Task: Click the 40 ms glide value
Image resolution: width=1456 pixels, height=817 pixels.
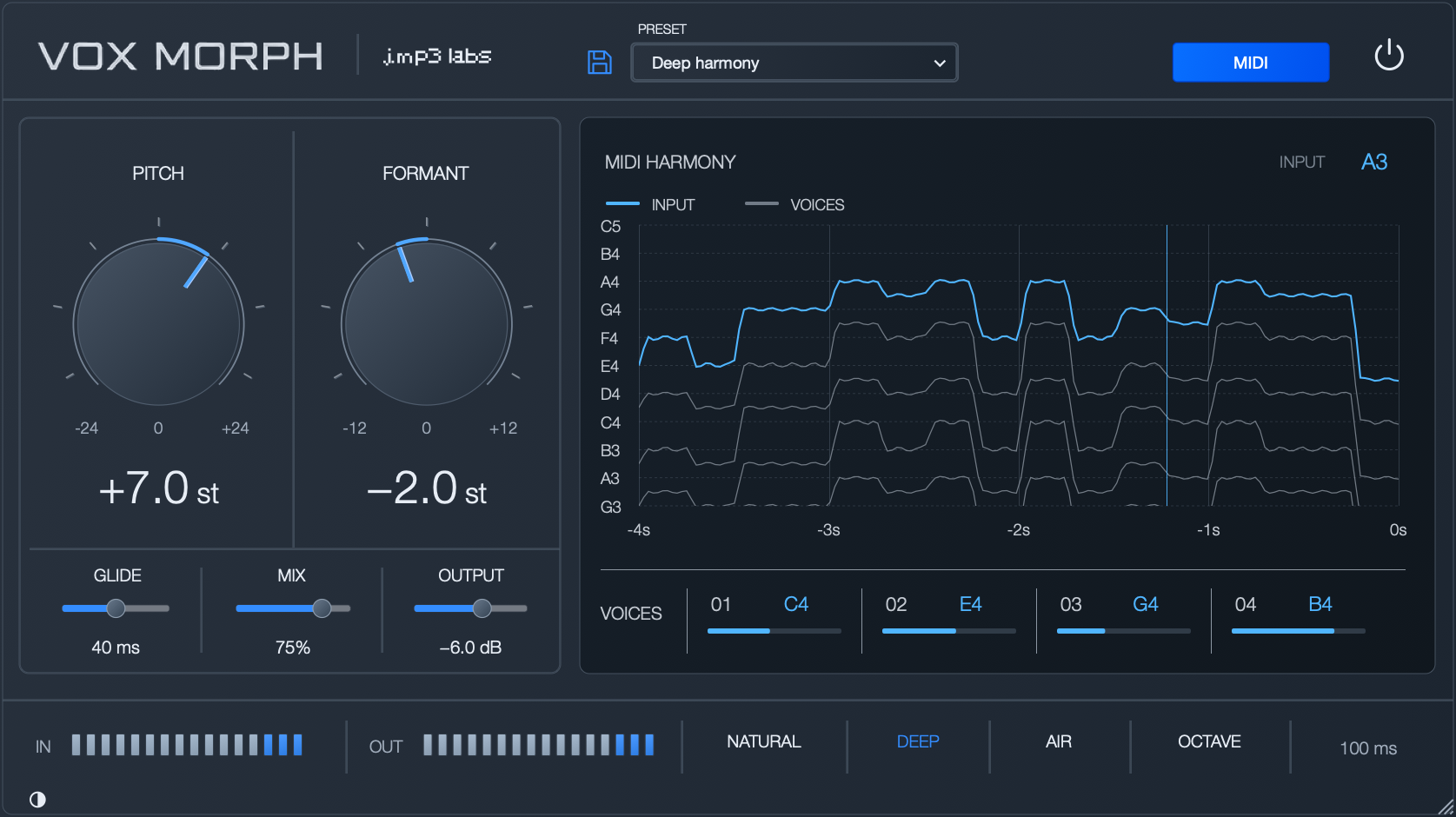Action: point(116,648)
